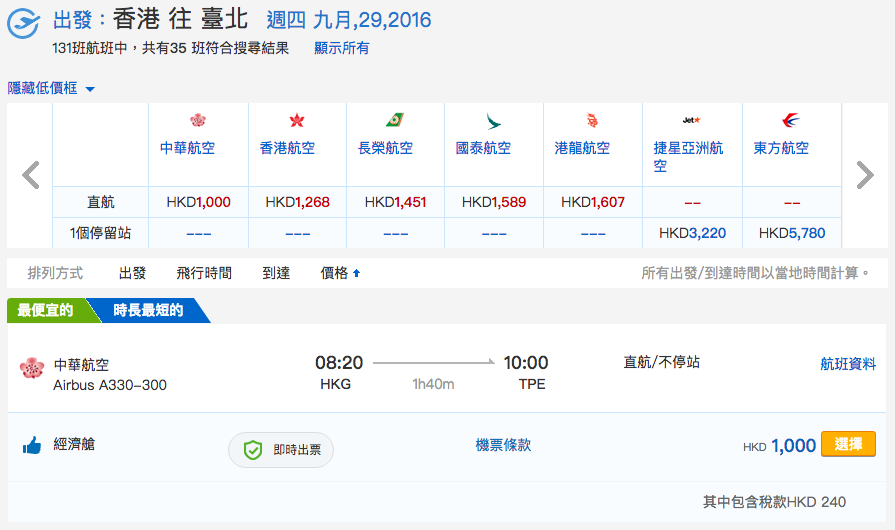Select the HKD1,451 direct flight price

396,202
